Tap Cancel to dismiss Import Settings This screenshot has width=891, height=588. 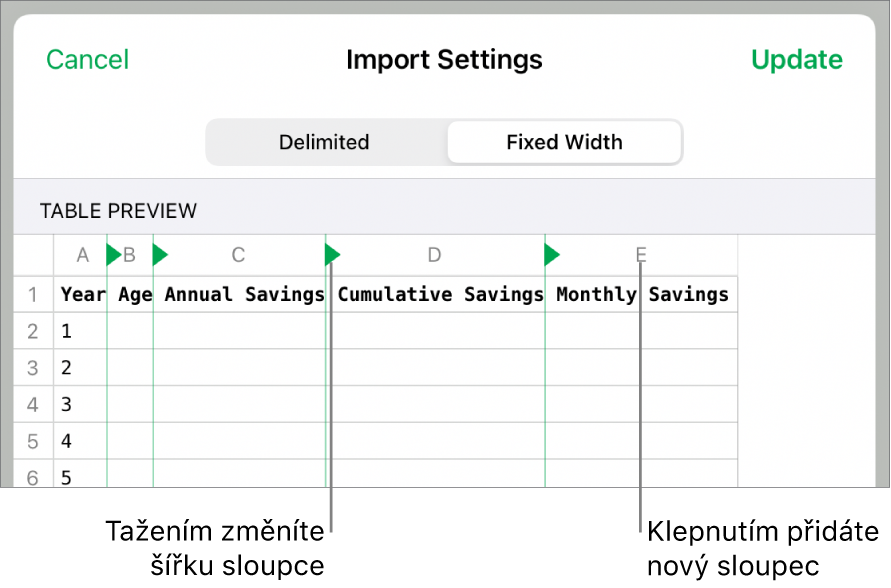87,60
